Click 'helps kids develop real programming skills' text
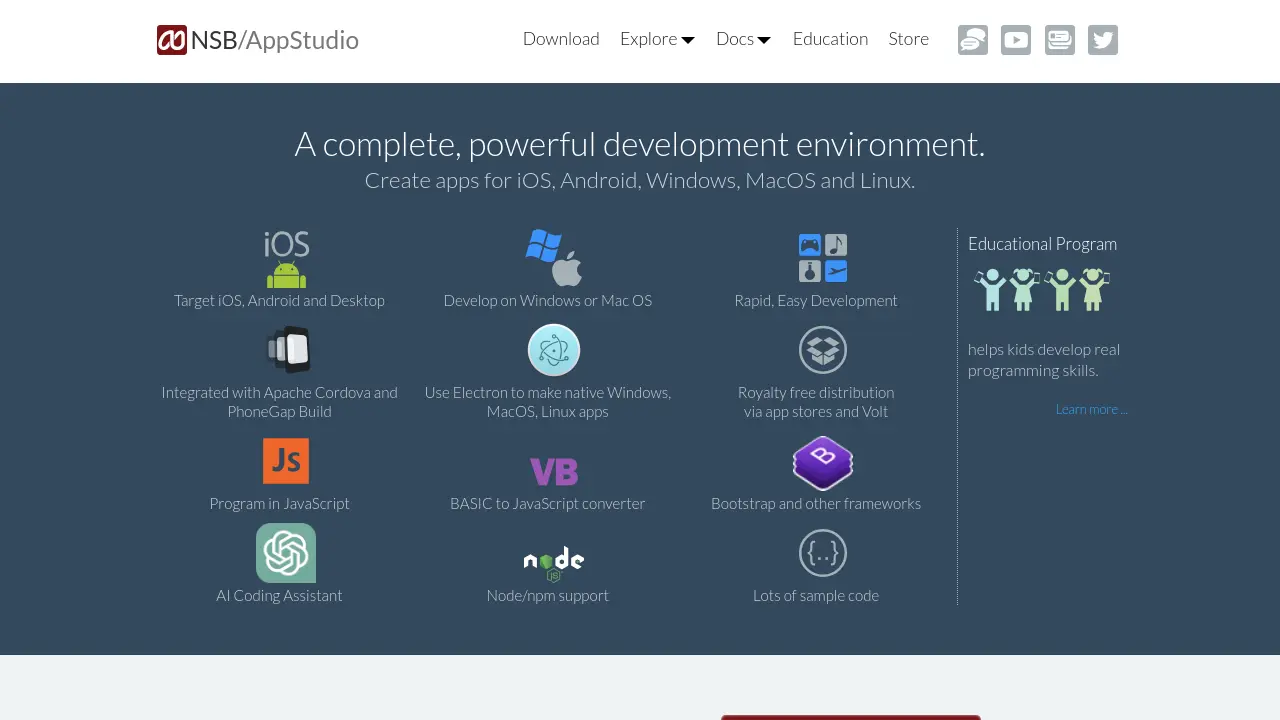The image size is (1280, 720). tap(1044, 360)
